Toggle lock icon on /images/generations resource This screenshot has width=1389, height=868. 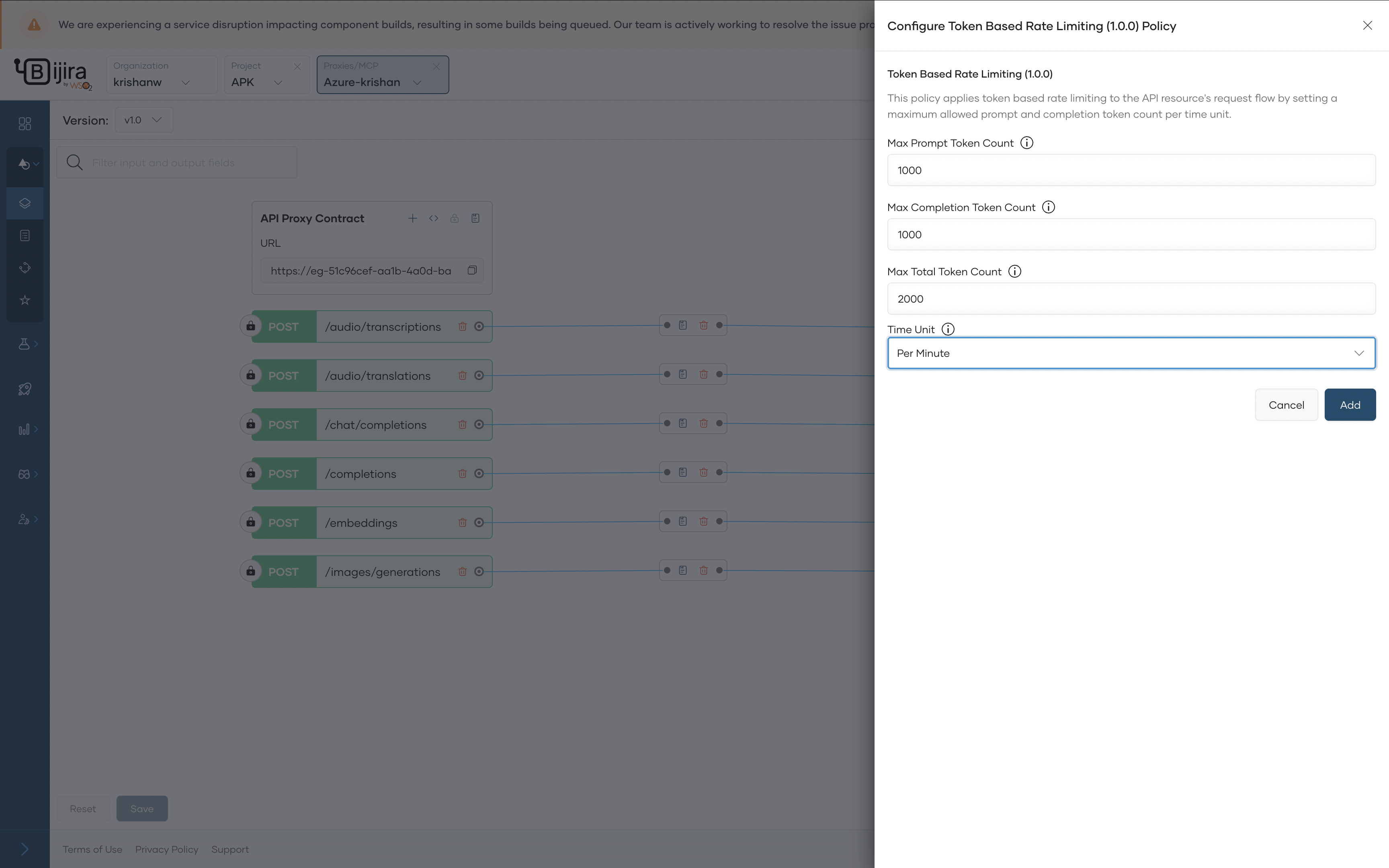(x=251, y=571)
